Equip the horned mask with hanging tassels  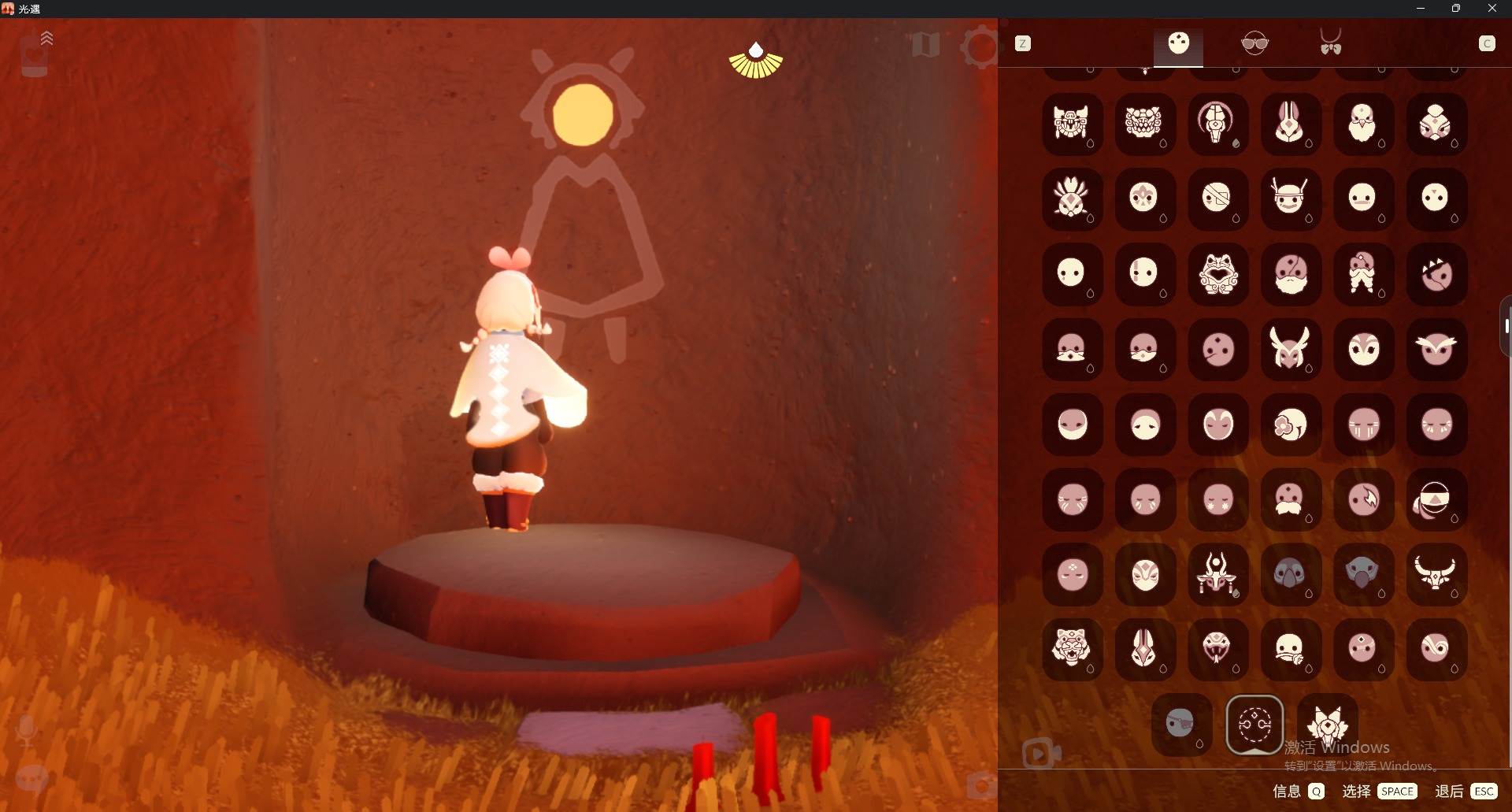click(x=1217, y=573)
